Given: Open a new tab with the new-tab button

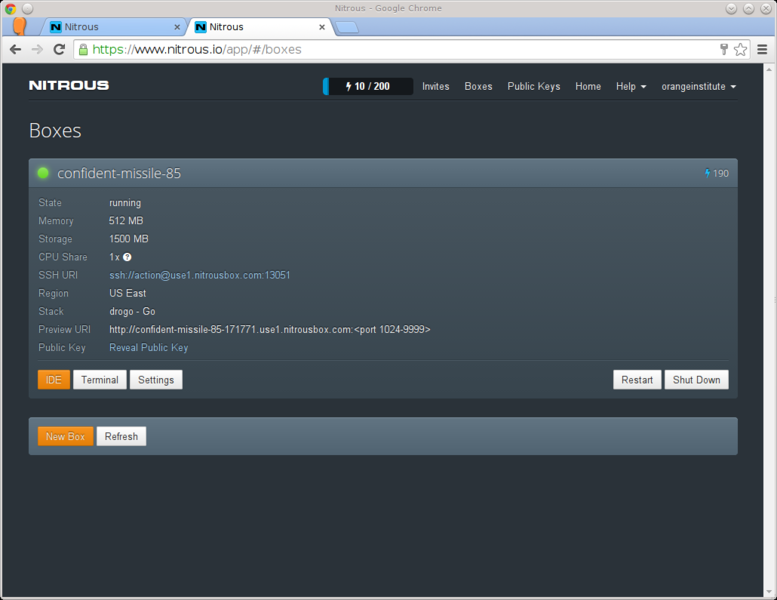Looking at the screenshot, I should [x=347, y=27].
